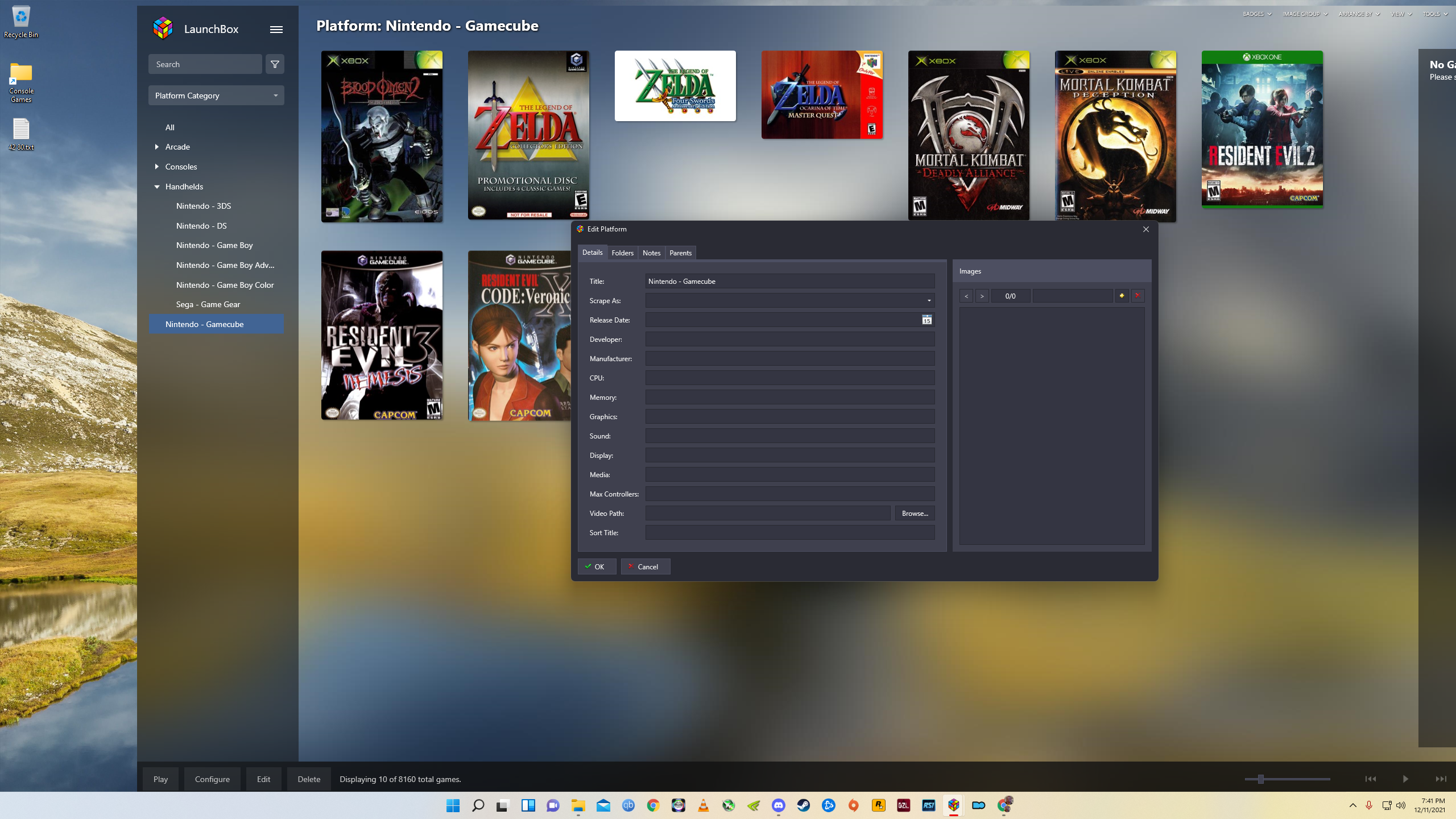
Task: Add a new platform image
Action: click(1122, 296)
